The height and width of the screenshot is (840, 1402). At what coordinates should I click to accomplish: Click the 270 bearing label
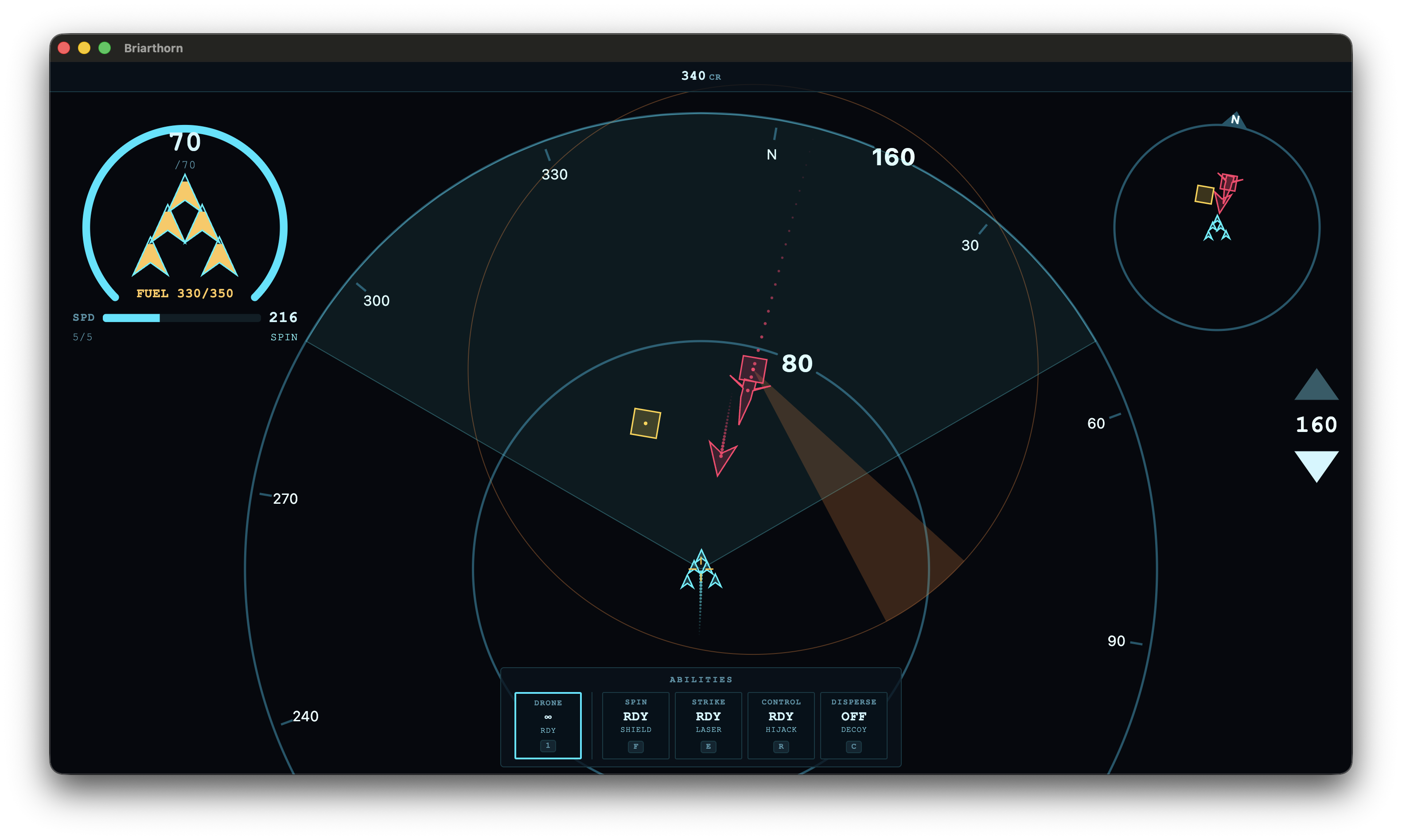click(285, 499)
